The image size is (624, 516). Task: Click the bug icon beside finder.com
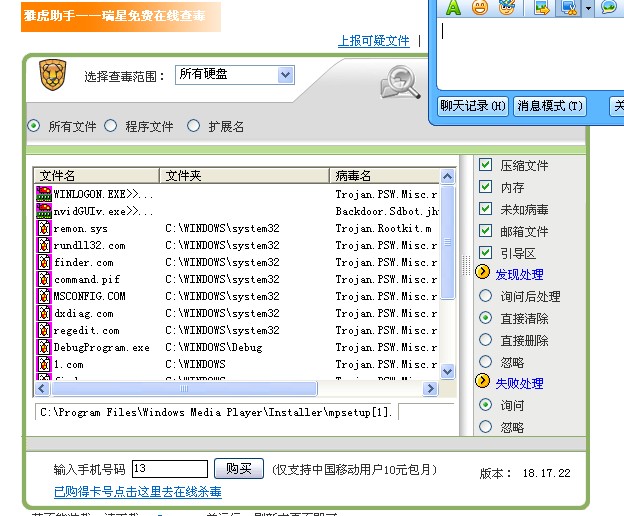[x=44, y=262]
